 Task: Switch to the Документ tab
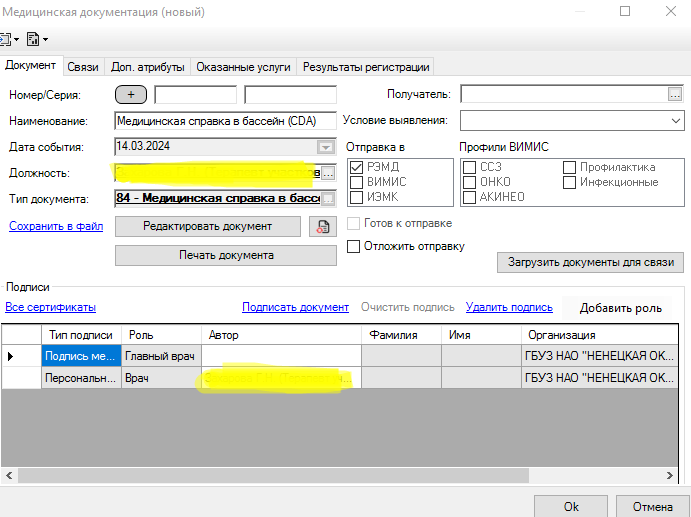[x=30, y=65]
